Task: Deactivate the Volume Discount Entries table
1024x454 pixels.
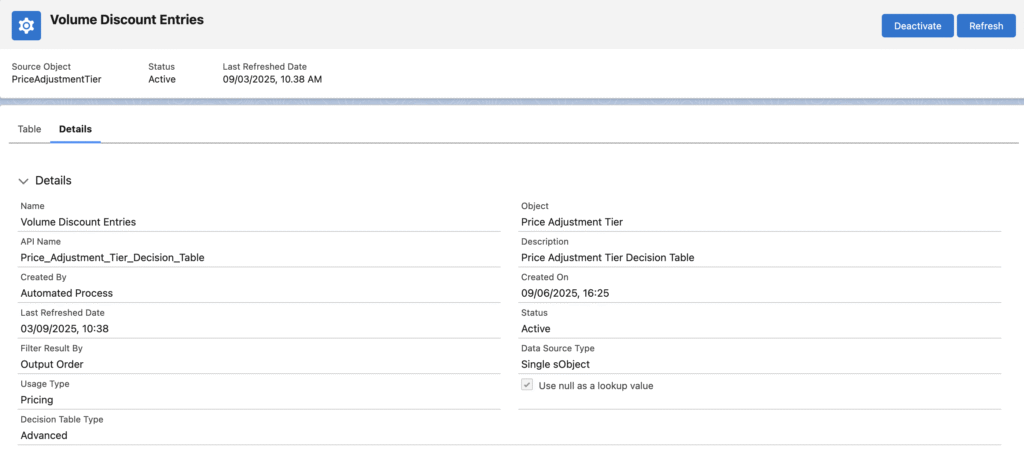Action: coord(916,26)
